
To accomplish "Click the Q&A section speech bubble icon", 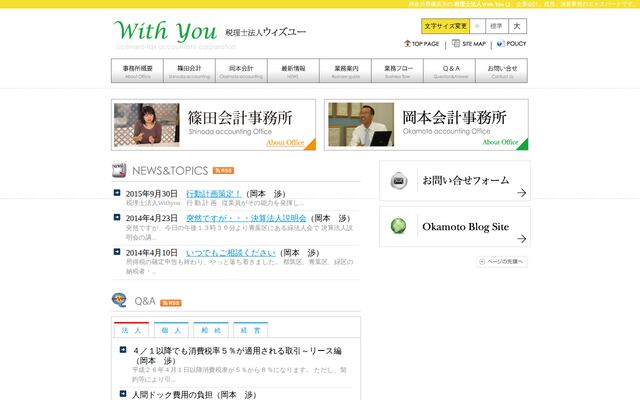I will [x=119, y=300].
